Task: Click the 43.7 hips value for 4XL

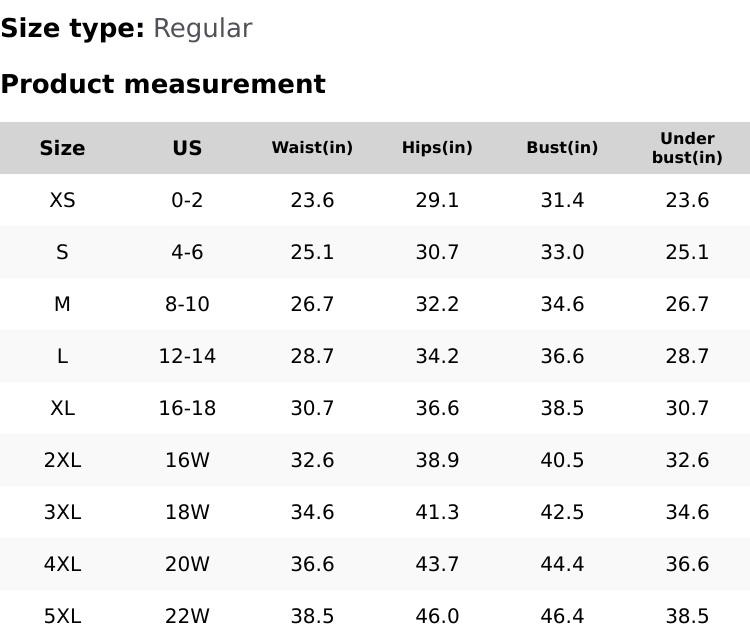Action: coord(437,564)
